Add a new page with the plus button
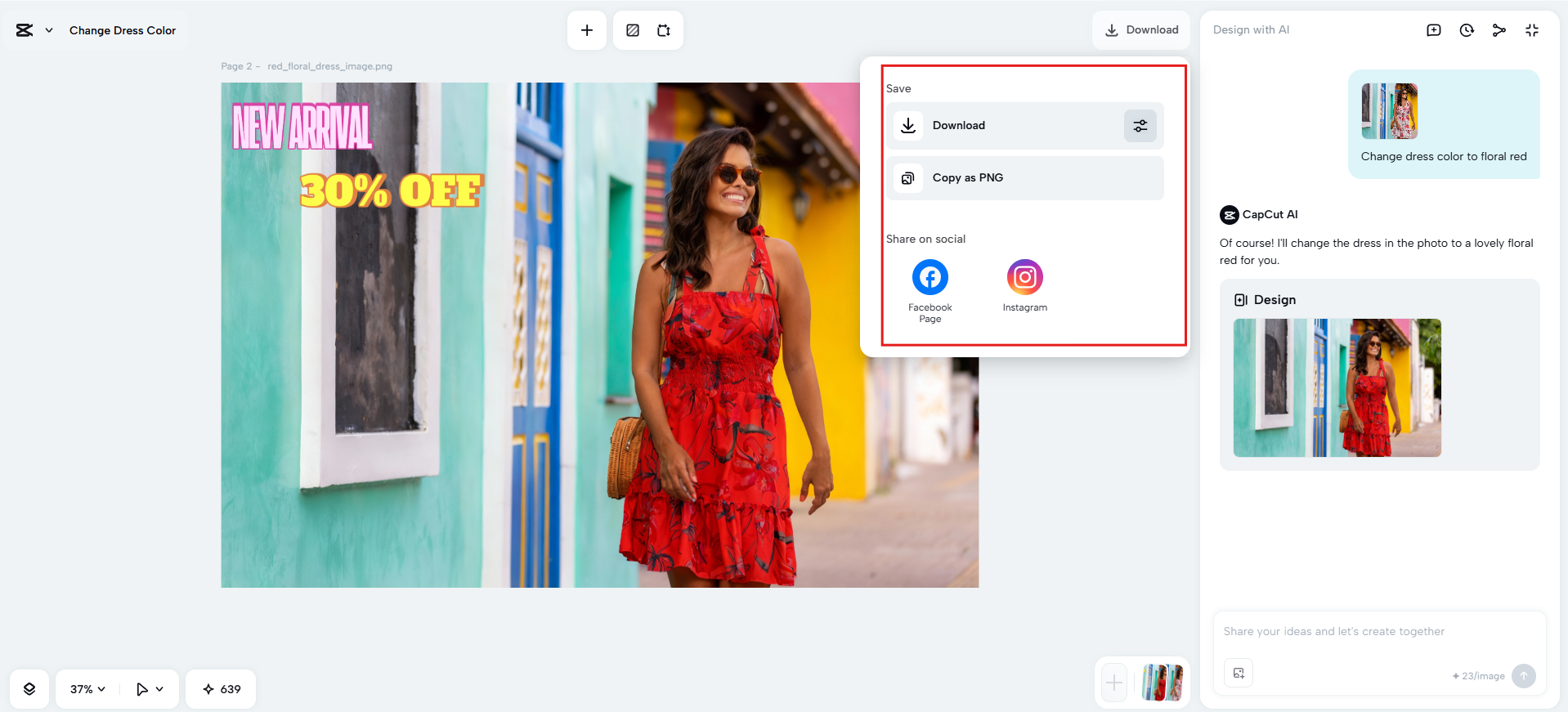1568x712 pixels. (x=1114, y=683)
